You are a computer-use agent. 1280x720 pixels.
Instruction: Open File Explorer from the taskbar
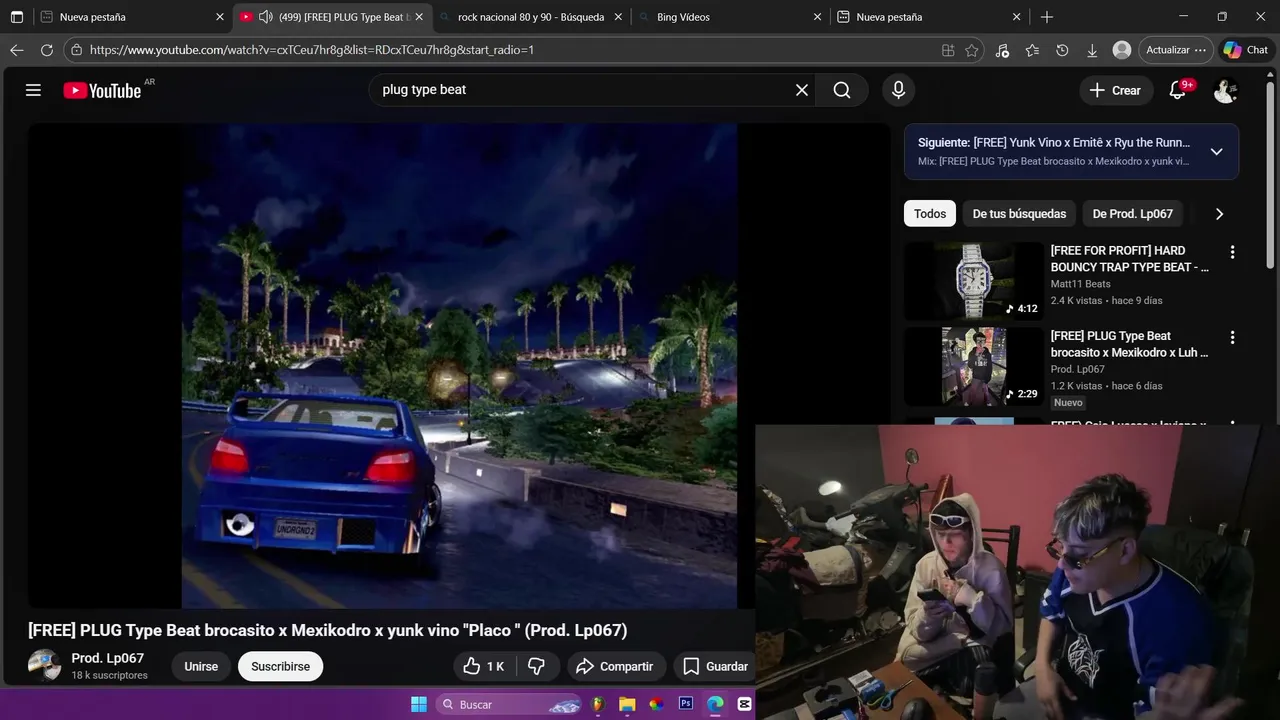(627, 704)
